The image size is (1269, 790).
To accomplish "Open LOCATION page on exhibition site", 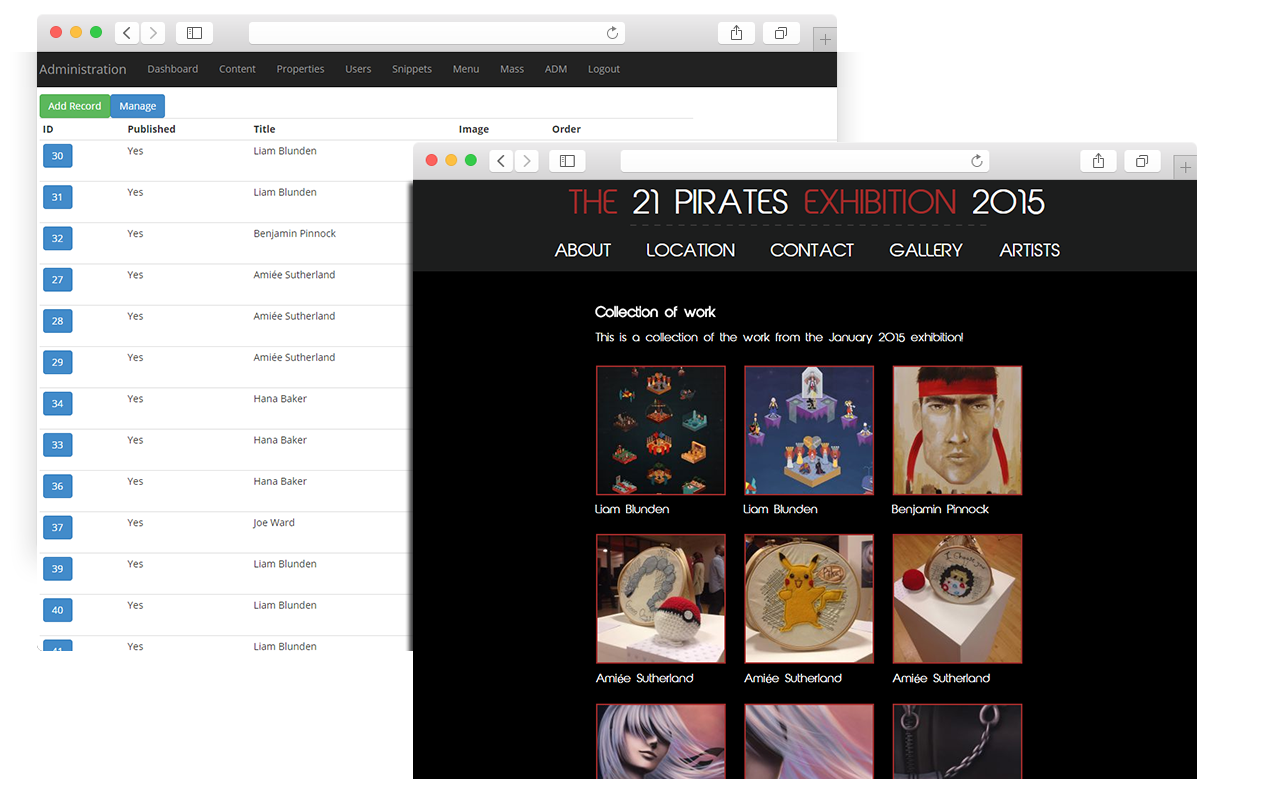I will pos(690,250).
